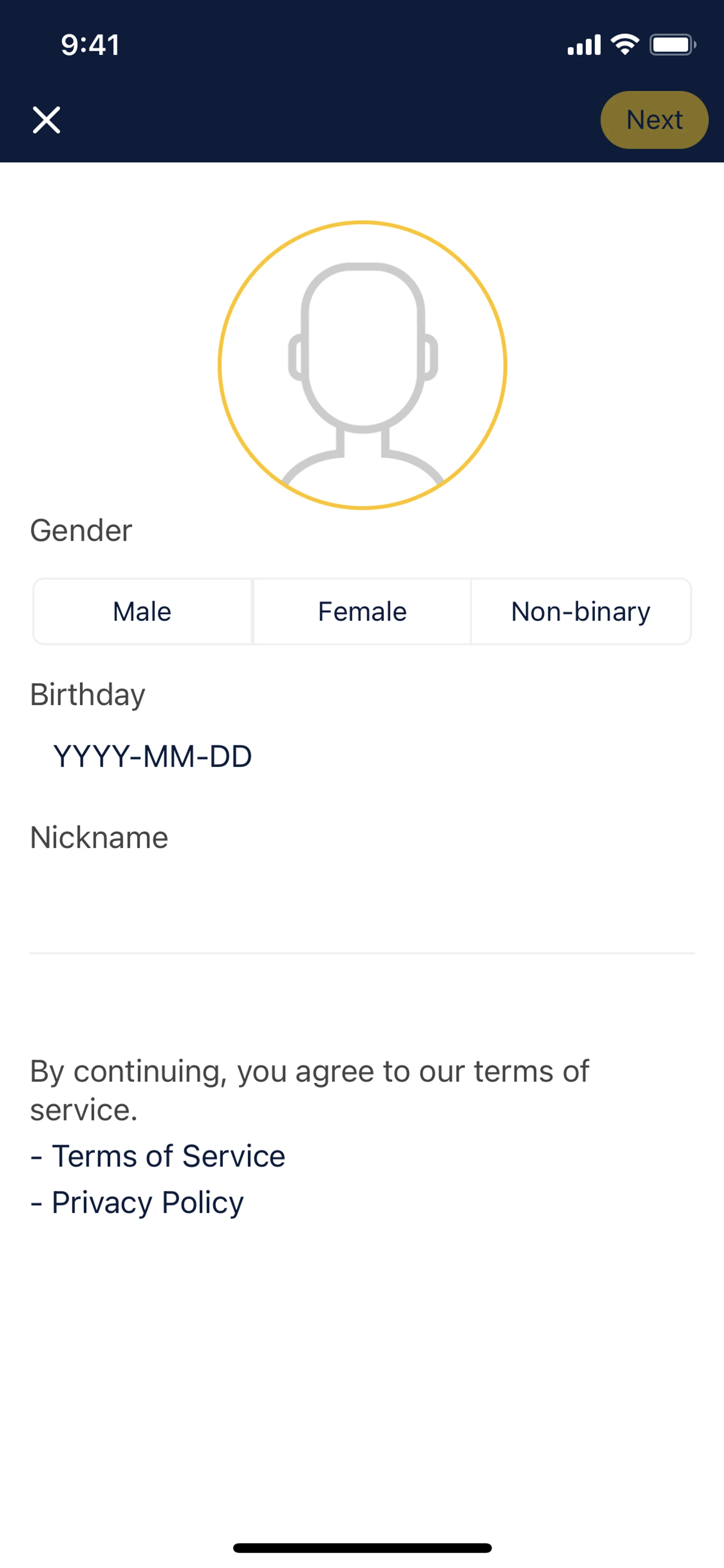Close the profile setup with the X icon
This screenshot has height=1568, width=724.
tap(46, 120)
